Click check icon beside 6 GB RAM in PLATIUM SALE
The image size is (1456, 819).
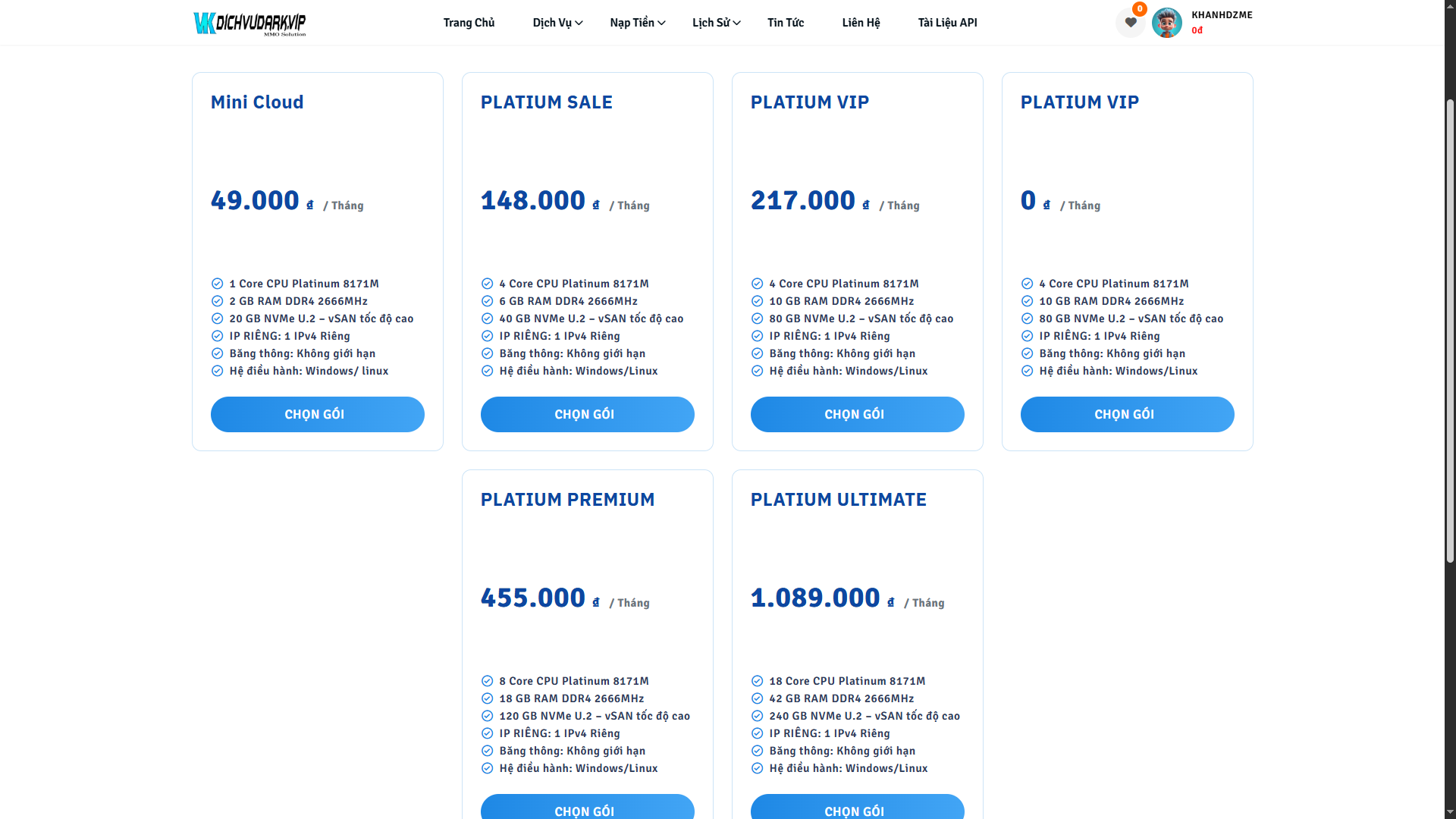pyautogui.click(x=487, y=301)
